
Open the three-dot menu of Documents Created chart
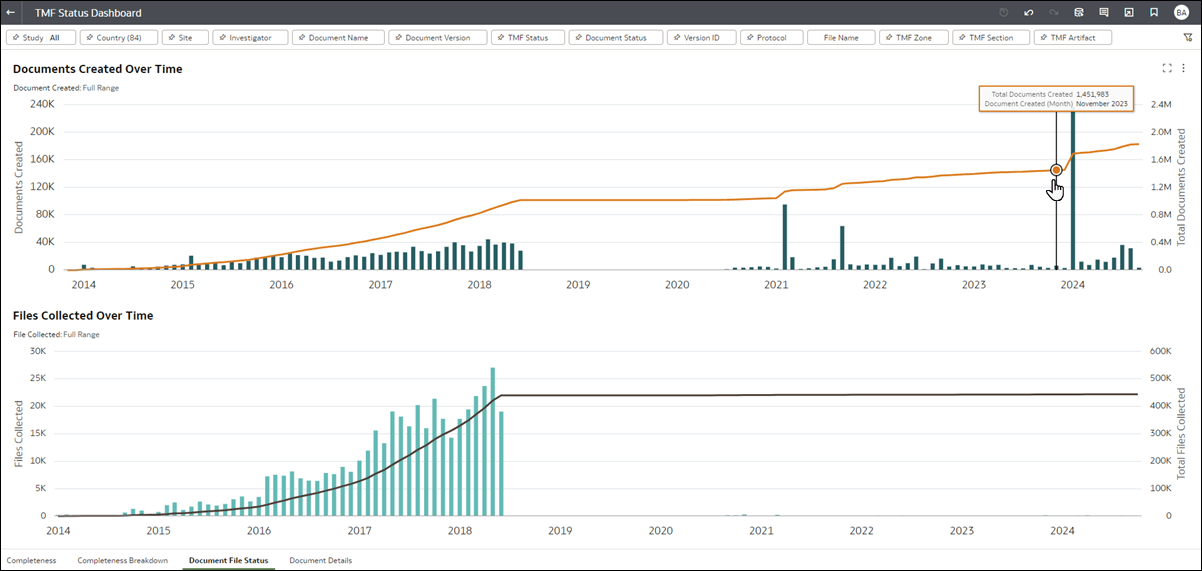coord(1183,68)
